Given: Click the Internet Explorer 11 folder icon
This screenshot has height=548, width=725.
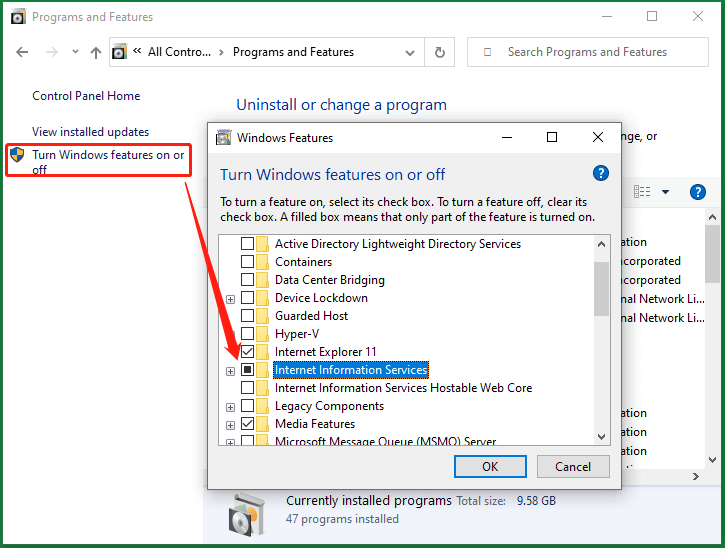Looking at the screenshot, I should 263,351.
